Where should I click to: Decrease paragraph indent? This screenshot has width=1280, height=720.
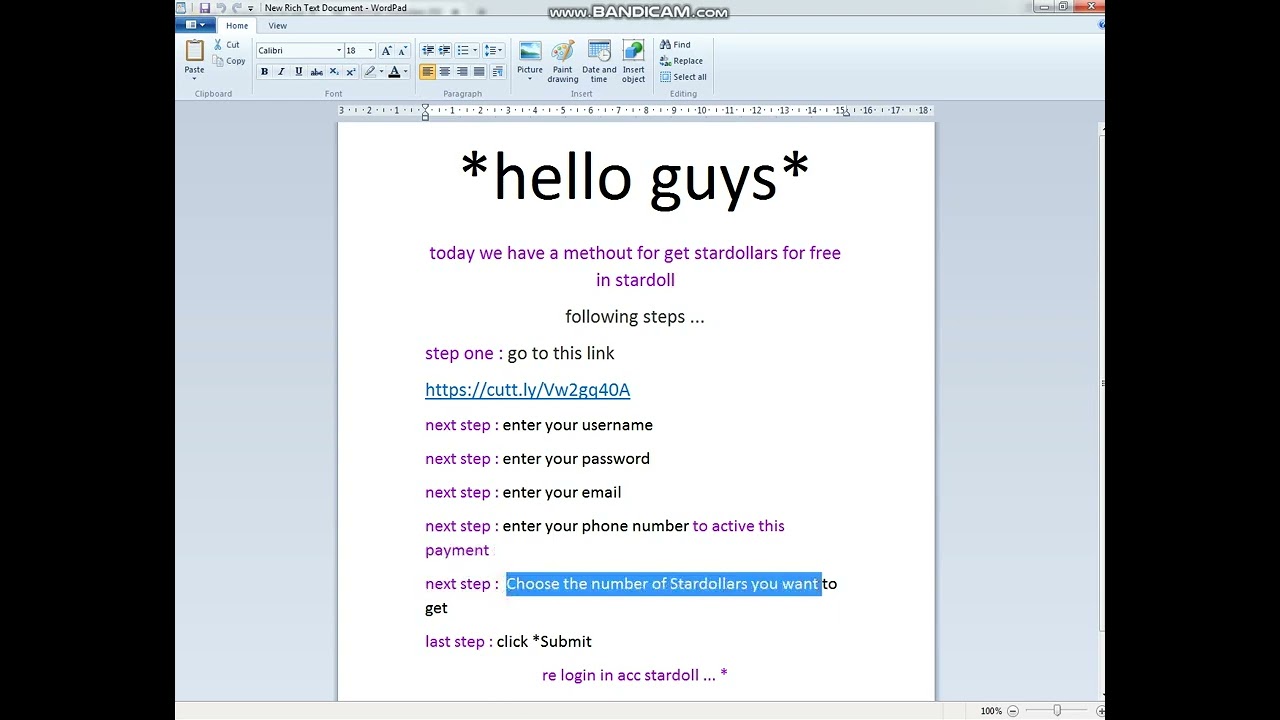pyautogui.click(x=428, y=50)
